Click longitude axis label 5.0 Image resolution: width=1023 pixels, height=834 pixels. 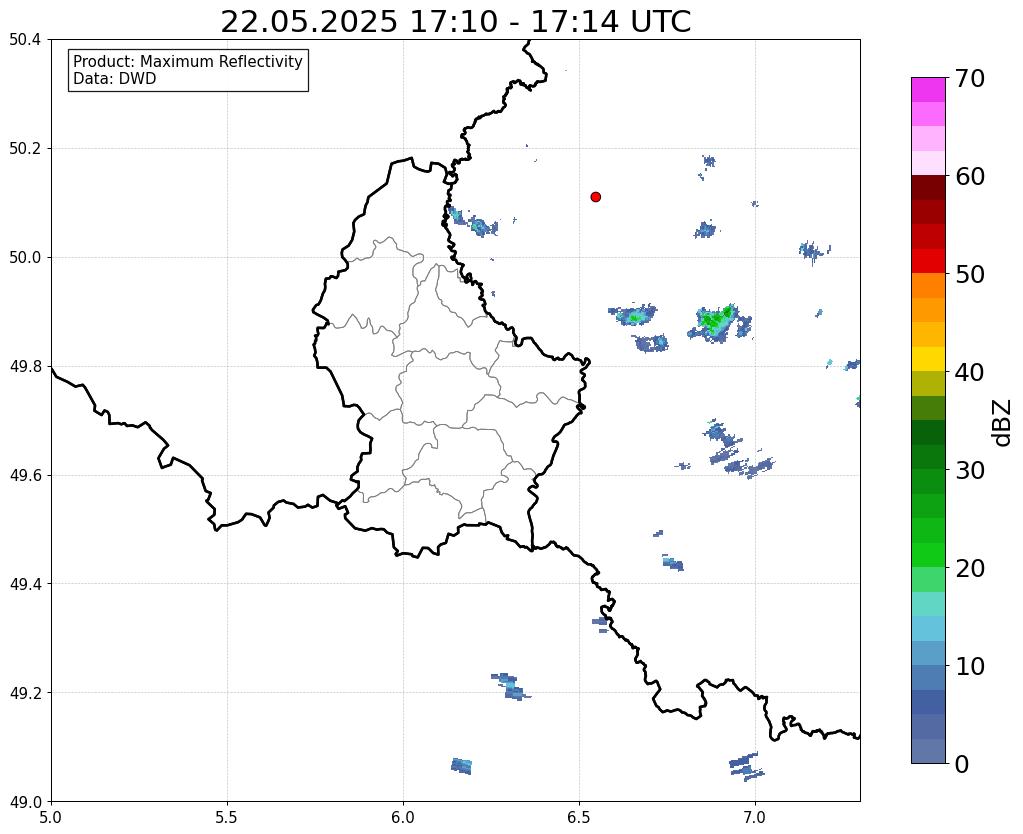[x=51, y=817]
